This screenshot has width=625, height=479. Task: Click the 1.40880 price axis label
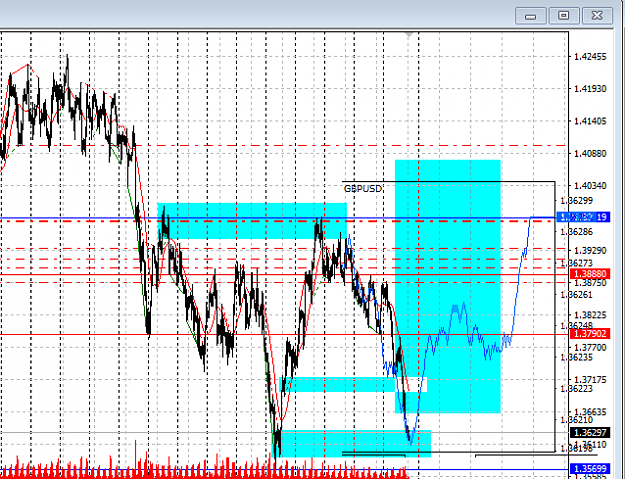point(590,153)
